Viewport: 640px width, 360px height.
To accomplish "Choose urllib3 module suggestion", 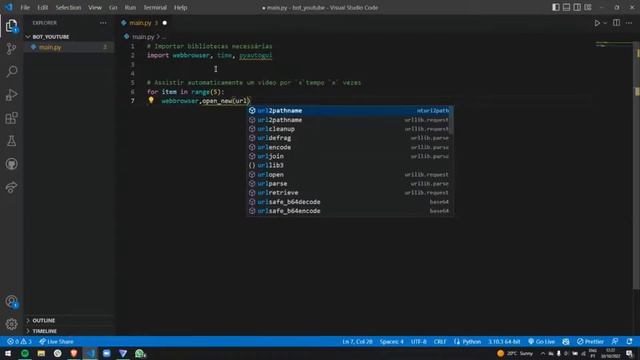I will click(349, 165).
